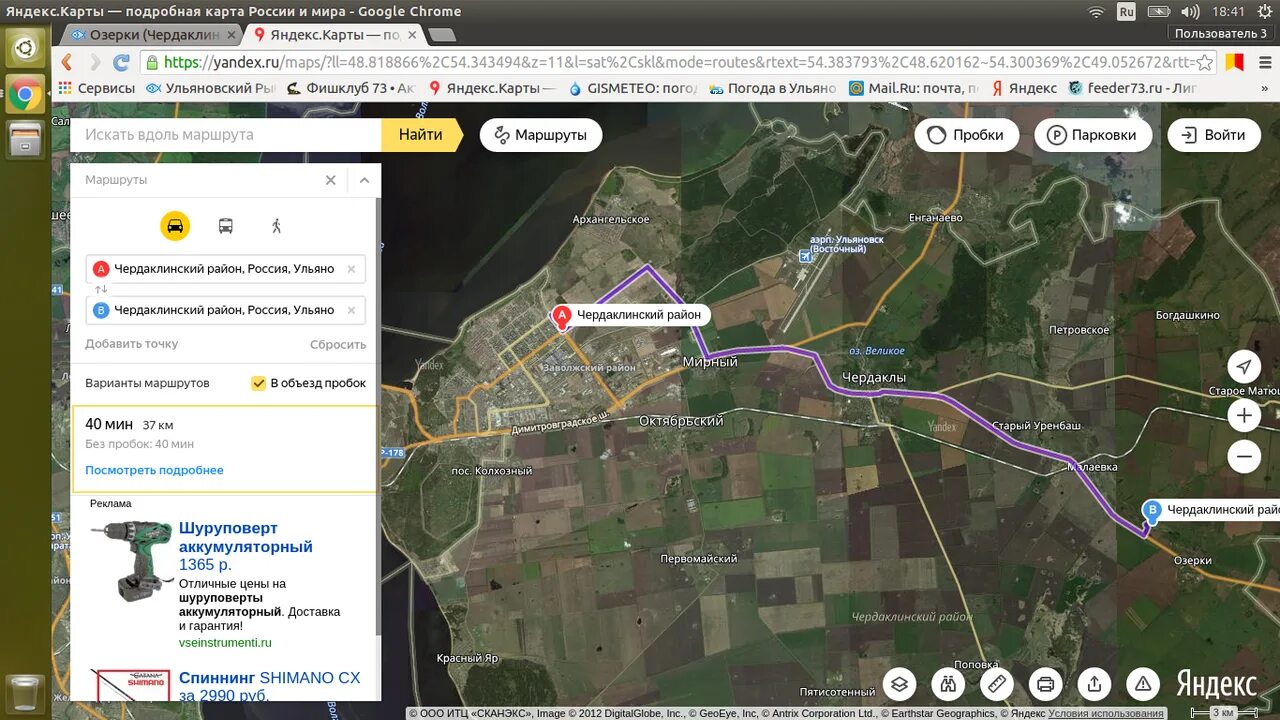Open the Маршруты routes button
Image resolution: width=1280 pixels, height=720 pixels.
[541, 135]
